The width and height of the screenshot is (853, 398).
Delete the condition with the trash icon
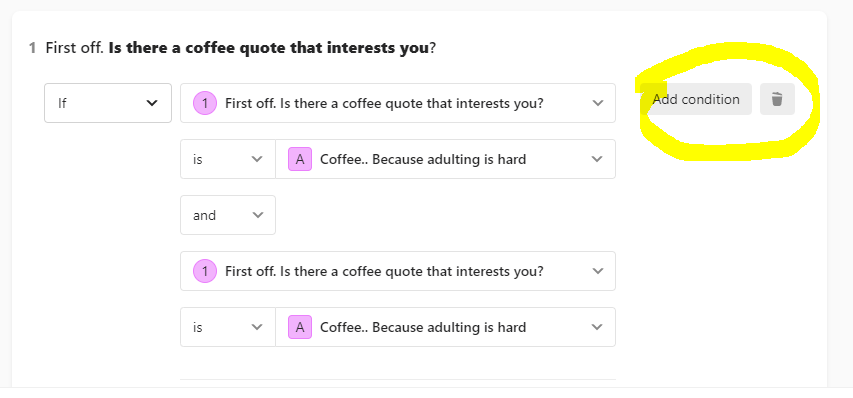(777, 99)
